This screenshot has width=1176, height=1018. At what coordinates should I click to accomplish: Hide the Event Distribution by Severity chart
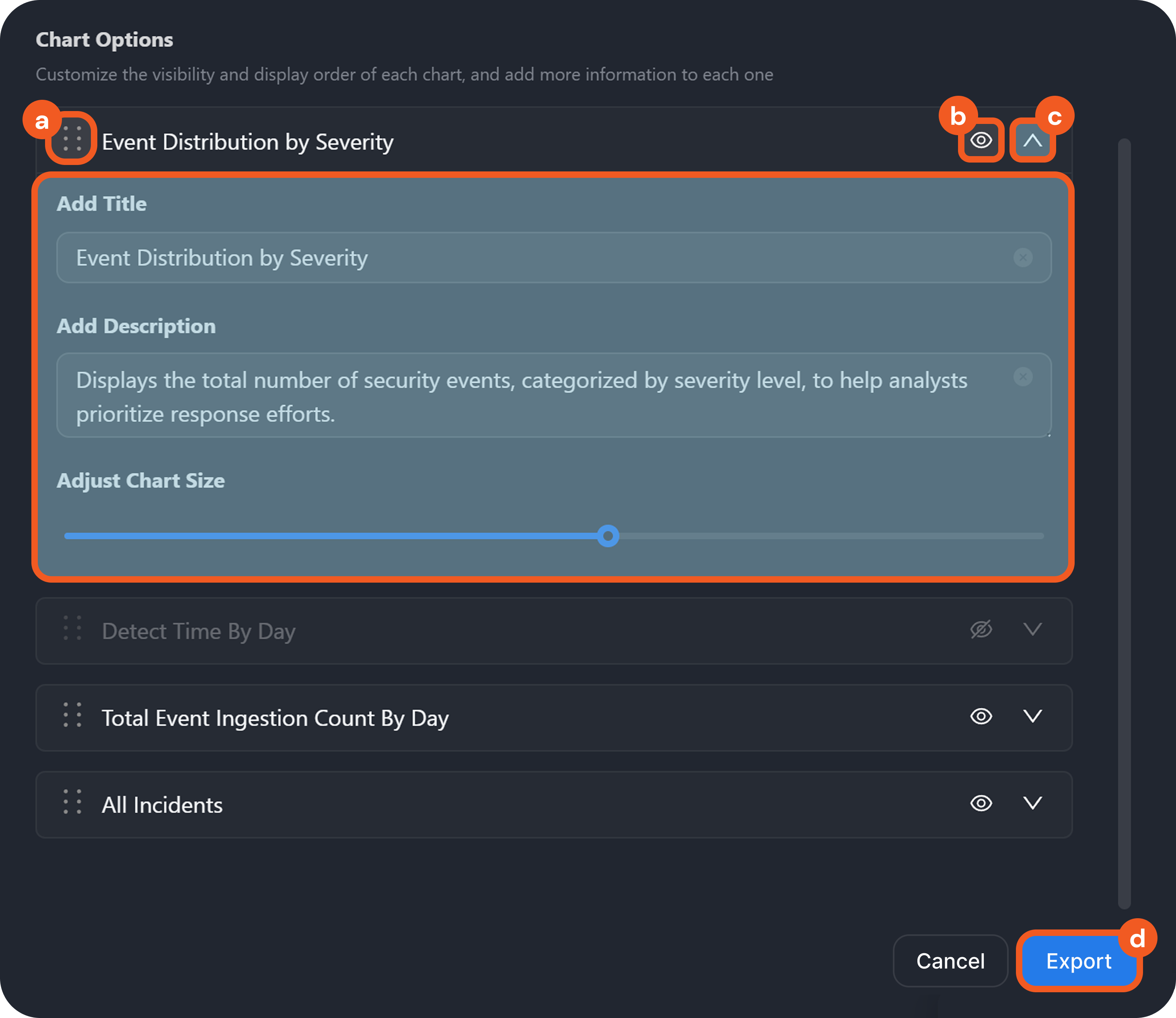click(x=981, y=140)
